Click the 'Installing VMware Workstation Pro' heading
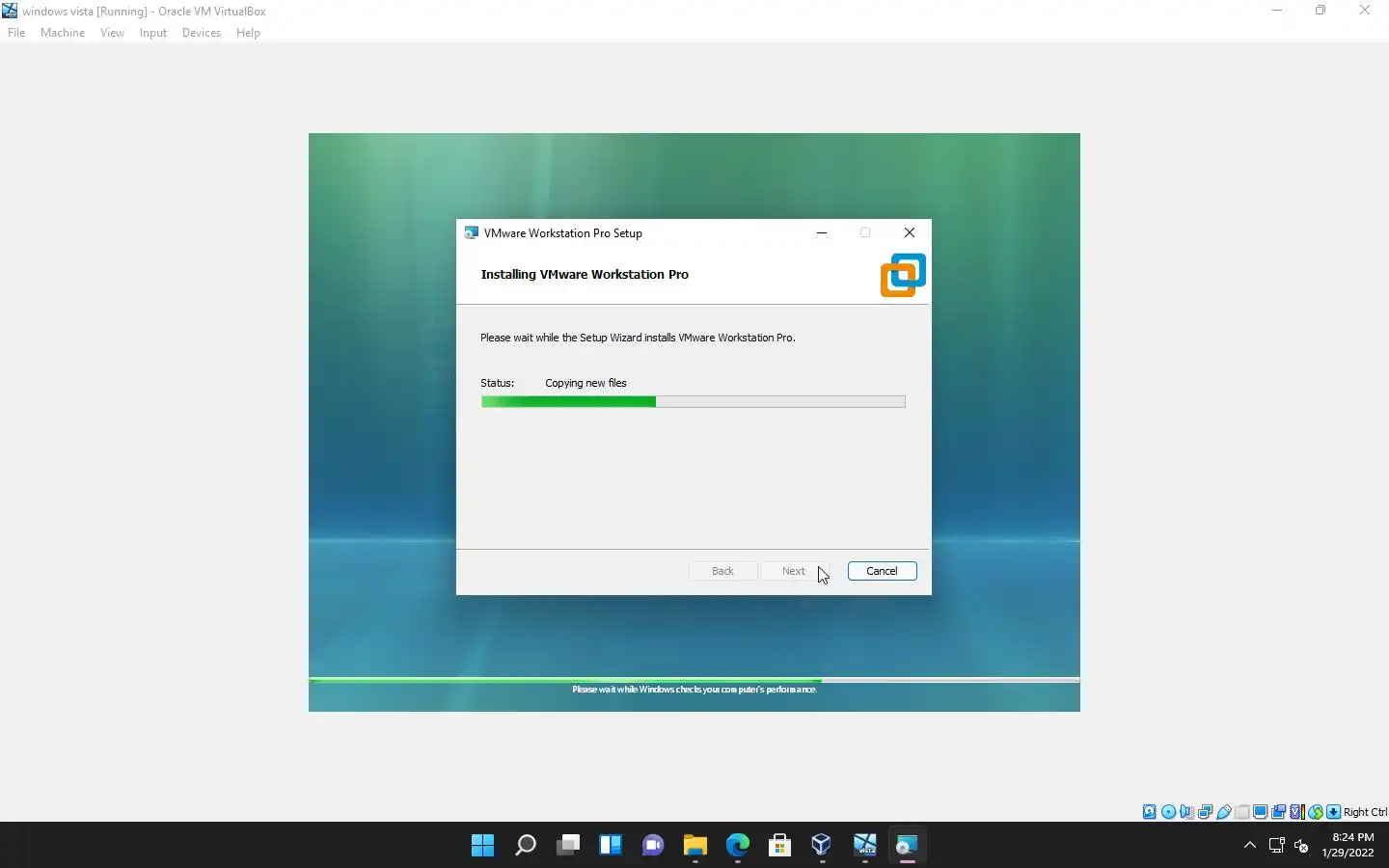 (x=585, y=274)
